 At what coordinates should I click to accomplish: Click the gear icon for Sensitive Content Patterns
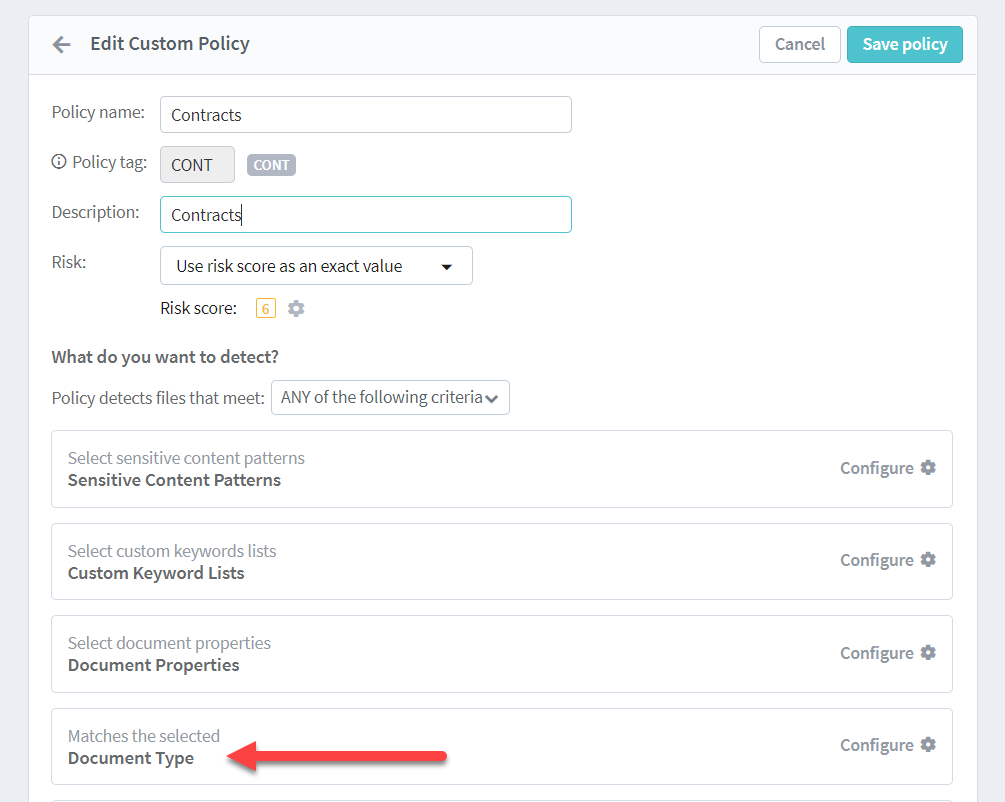[x=928, y=468]
